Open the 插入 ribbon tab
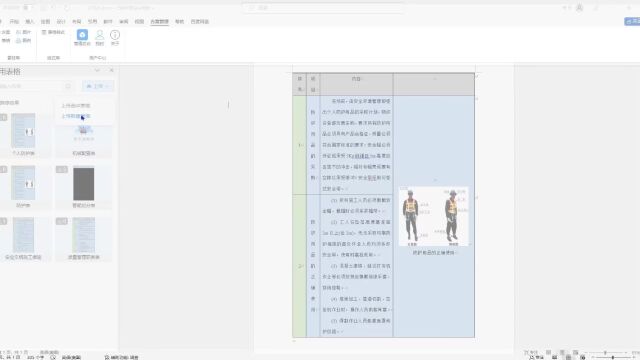The height and width of the screenshot is (360, 640). pos(30,22)
